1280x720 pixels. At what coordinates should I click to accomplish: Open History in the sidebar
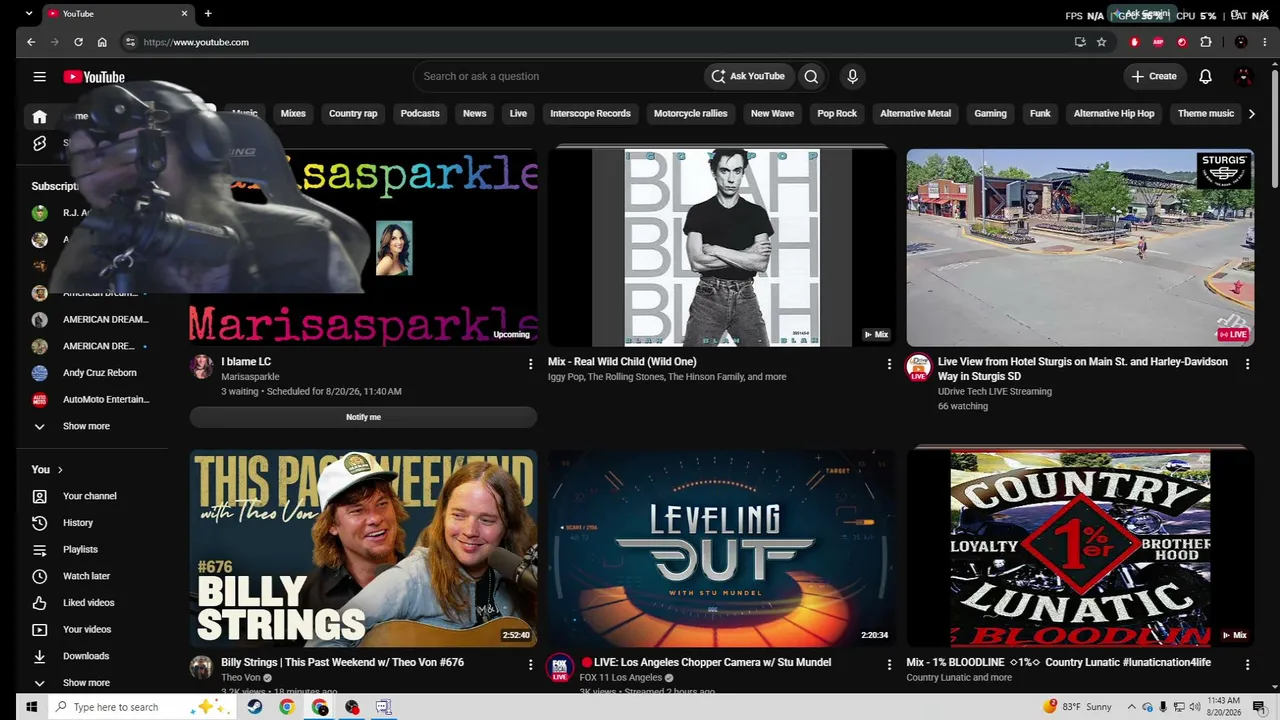point(78,523)
